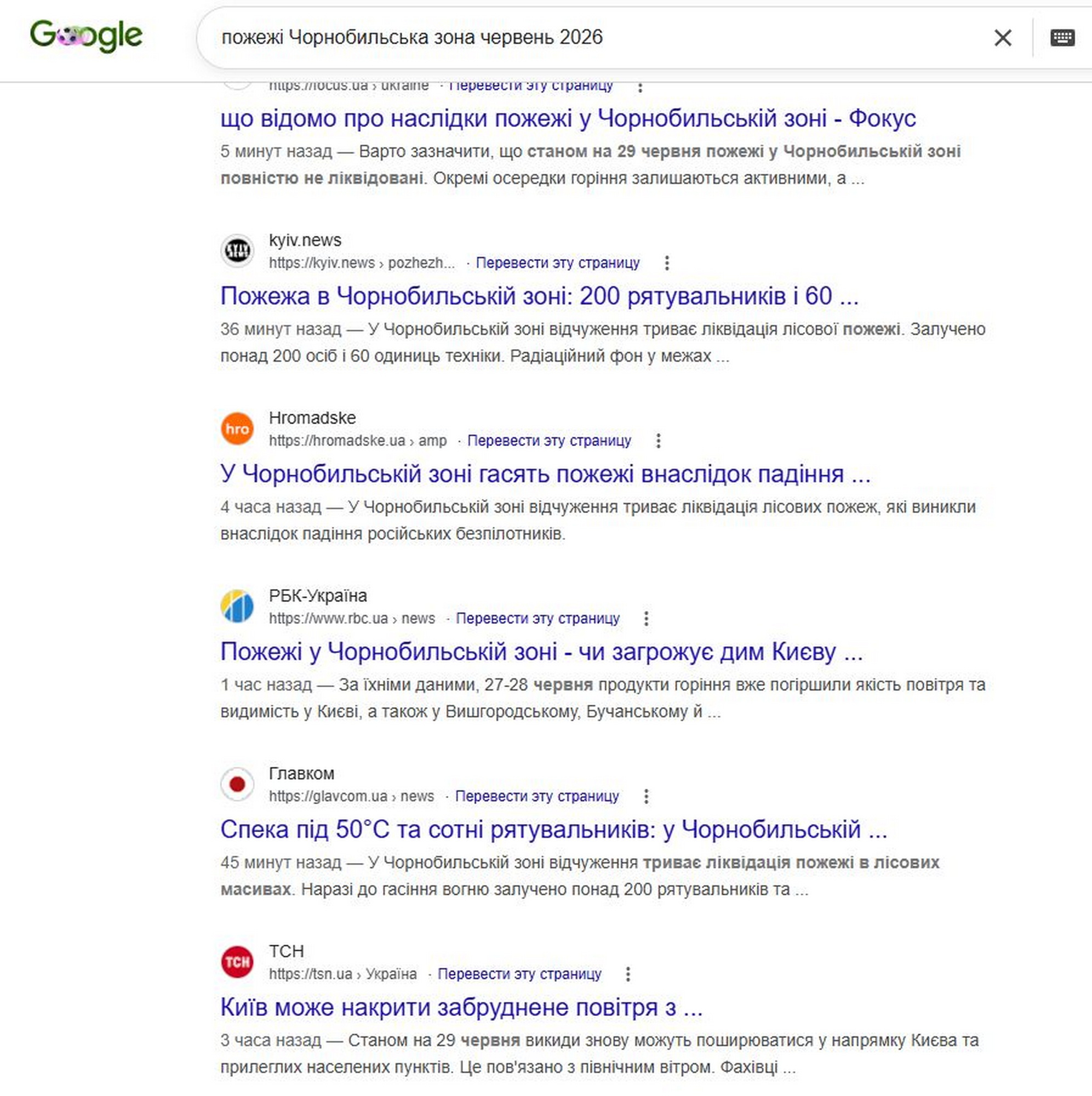Open more options for kyiv.news result
The width and height of the screenshot is (1092, 1096).
point(667,262)
